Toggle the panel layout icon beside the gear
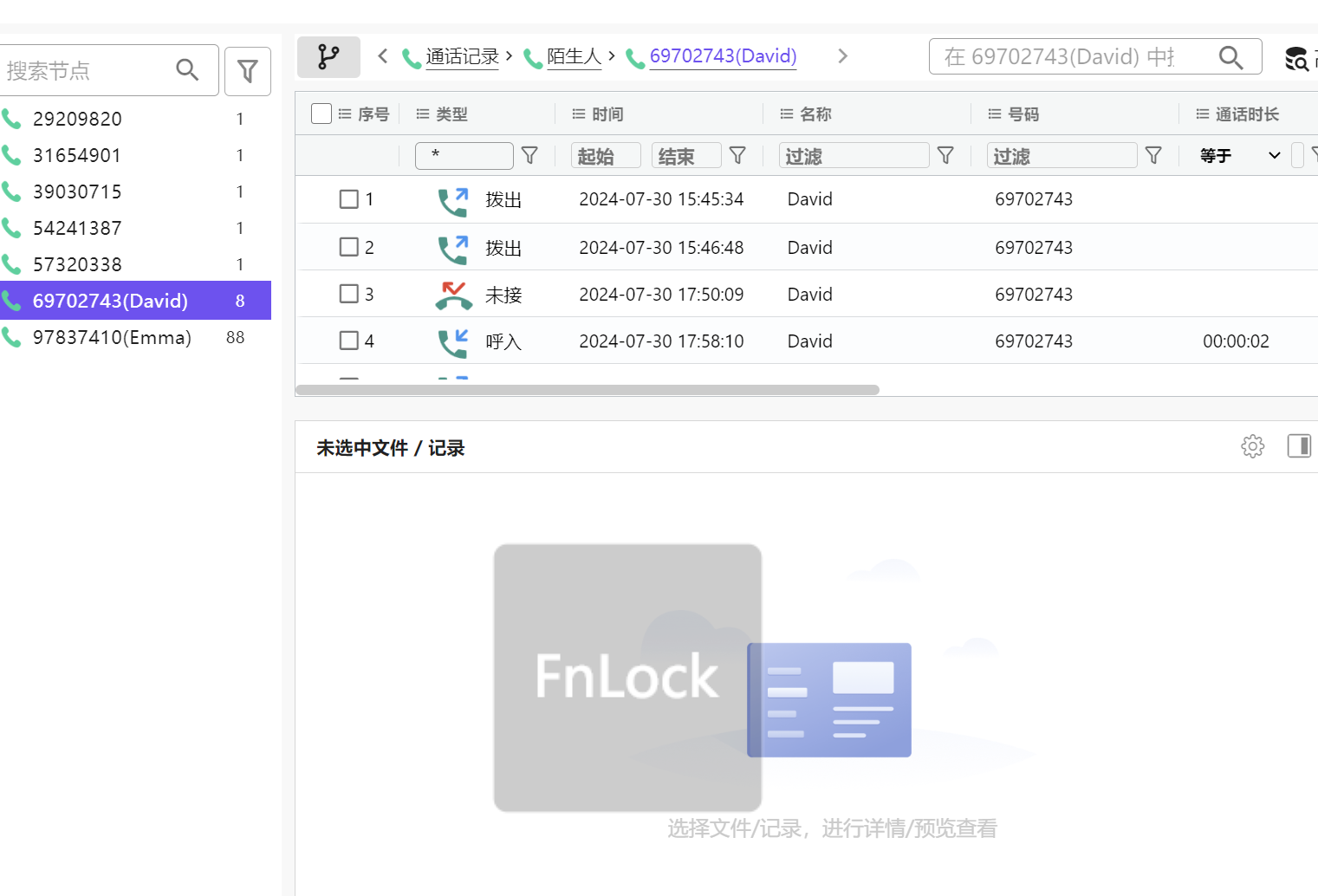This screenshot has width=1318, height=896. (x=1299, y=445)
